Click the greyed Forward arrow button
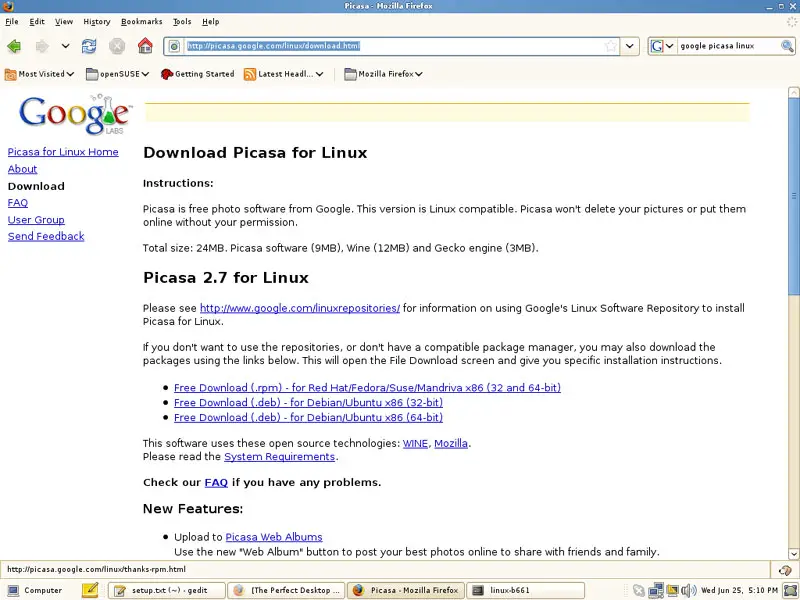The image size is (800, 600). click(42, 46)
